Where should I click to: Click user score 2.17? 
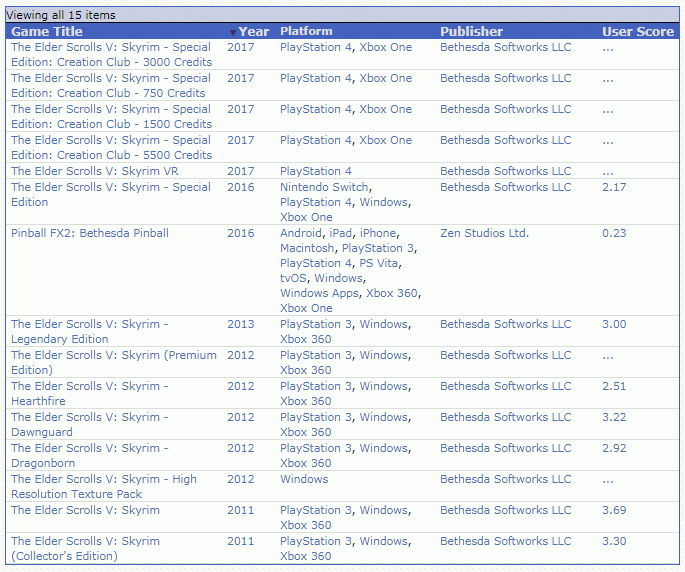coord(614,187)
